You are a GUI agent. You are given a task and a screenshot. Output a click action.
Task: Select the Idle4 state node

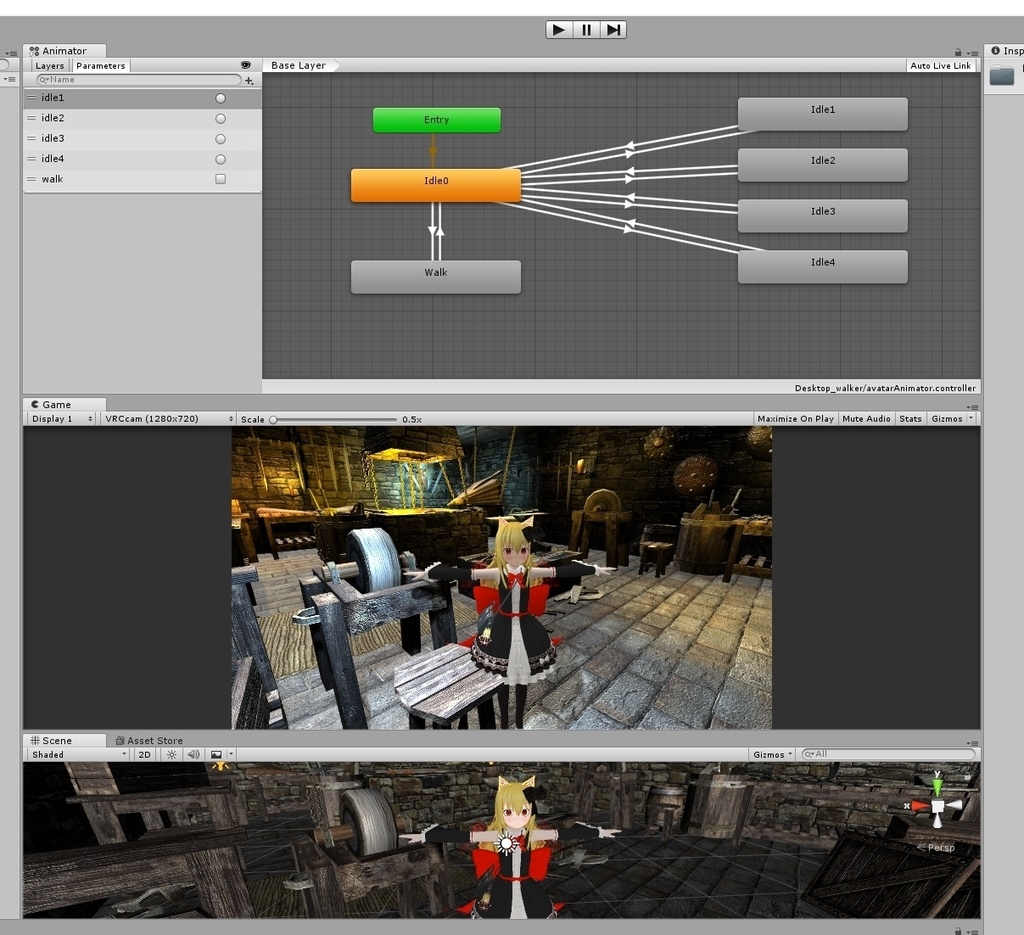[823, 267]
